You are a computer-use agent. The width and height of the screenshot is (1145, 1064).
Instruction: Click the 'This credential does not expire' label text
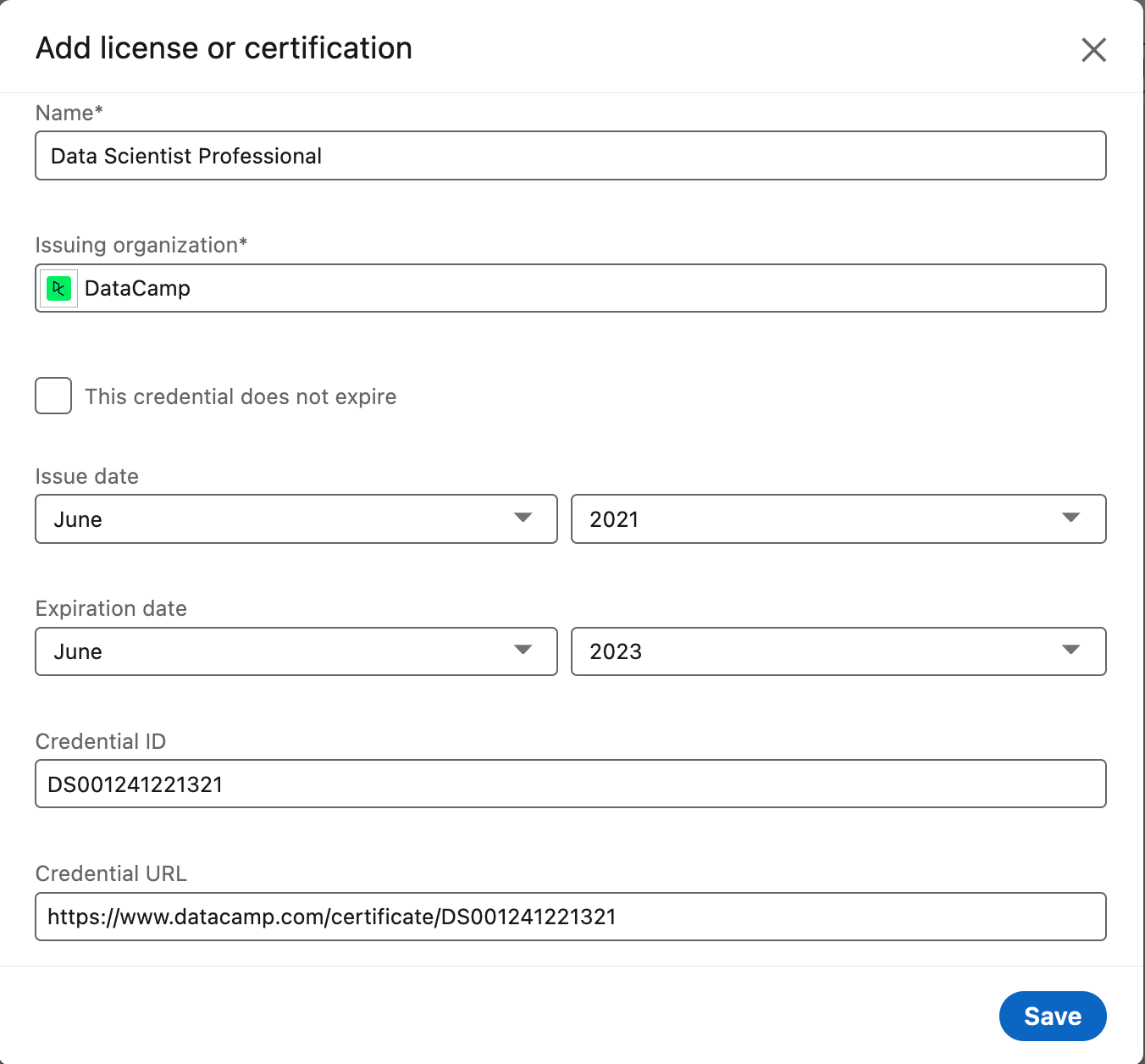241,396
